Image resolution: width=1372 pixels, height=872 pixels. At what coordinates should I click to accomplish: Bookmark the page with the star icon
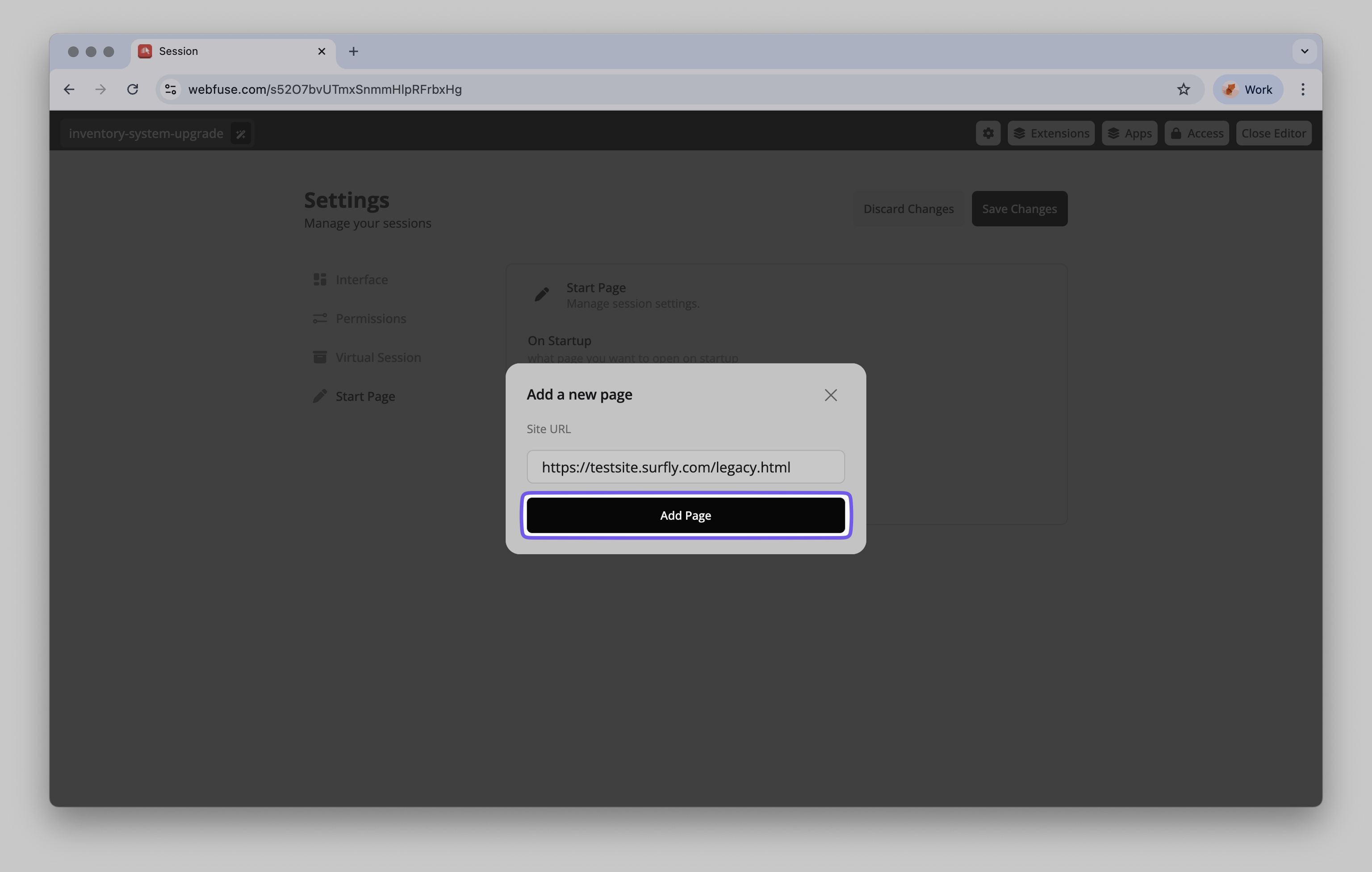coord(1184,89)
